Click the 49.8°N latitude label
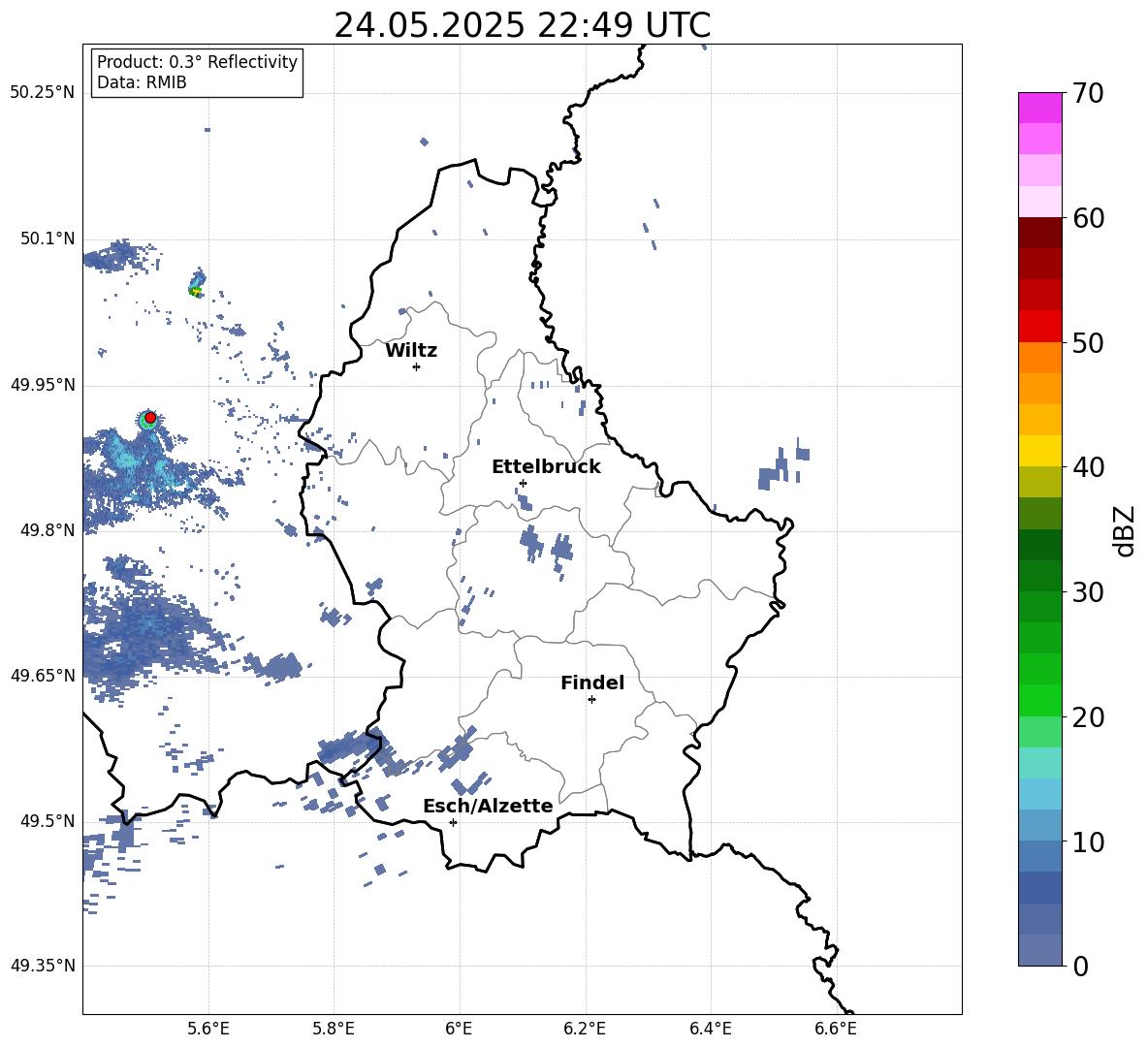This screenshot has height=1048, width=1148. tap(47, 530)
